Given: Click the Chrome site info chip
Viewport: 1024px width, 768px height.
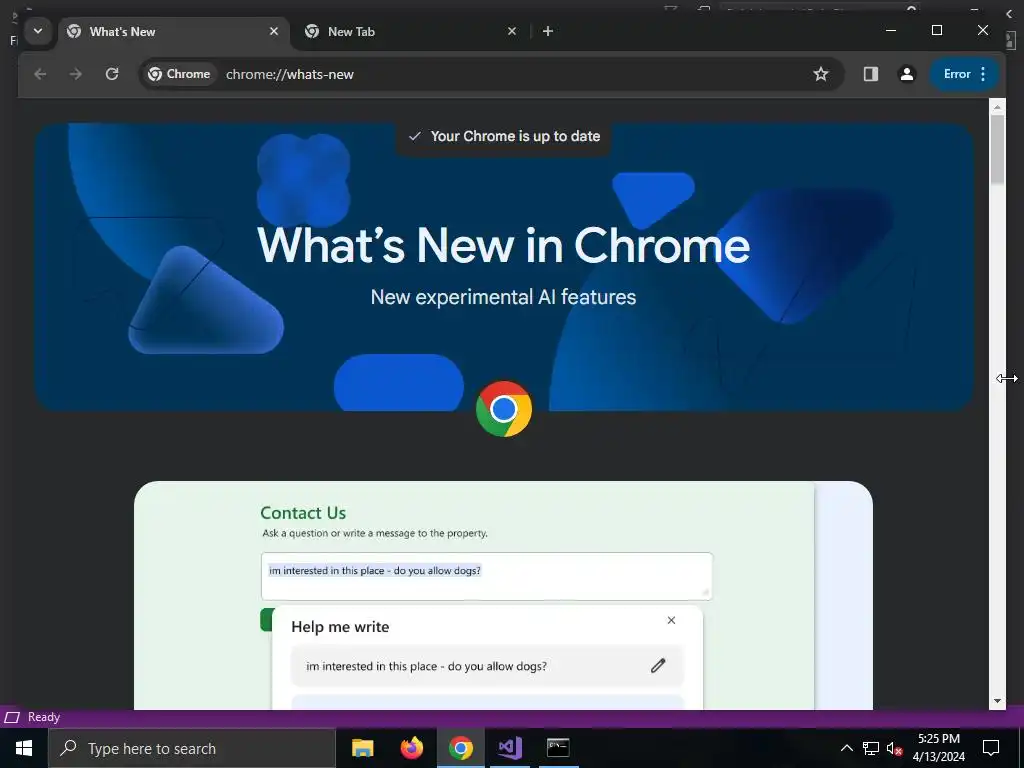Looking at the screenshot, I should [179, 74].
